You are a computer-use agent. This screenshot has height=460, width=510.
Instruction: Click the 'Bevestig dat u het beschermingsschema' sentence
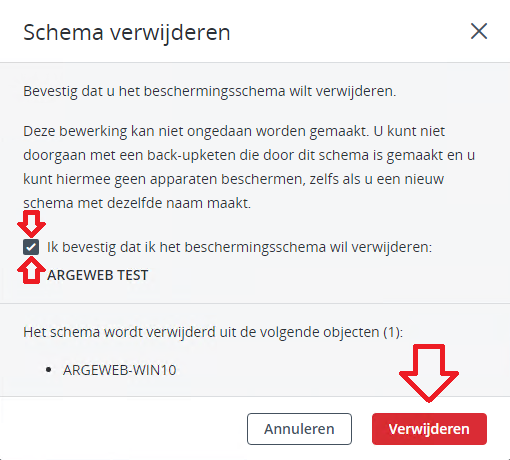210,91
